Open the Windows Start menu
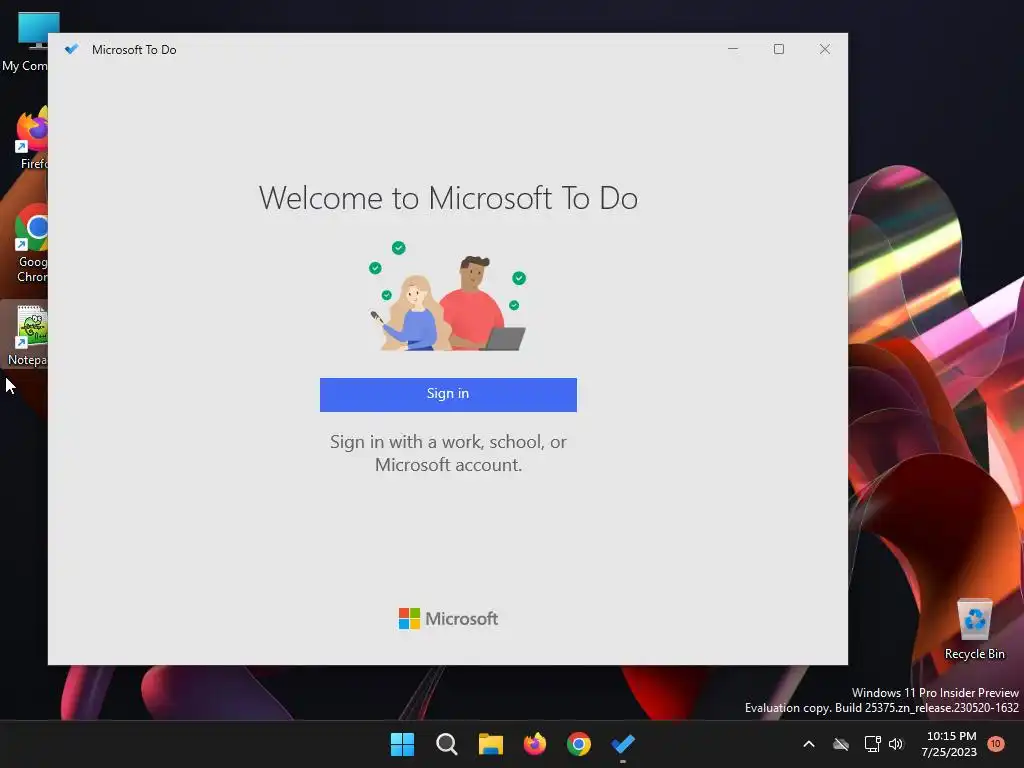This screenshot has width=1024, height=768. pos(402,744)
